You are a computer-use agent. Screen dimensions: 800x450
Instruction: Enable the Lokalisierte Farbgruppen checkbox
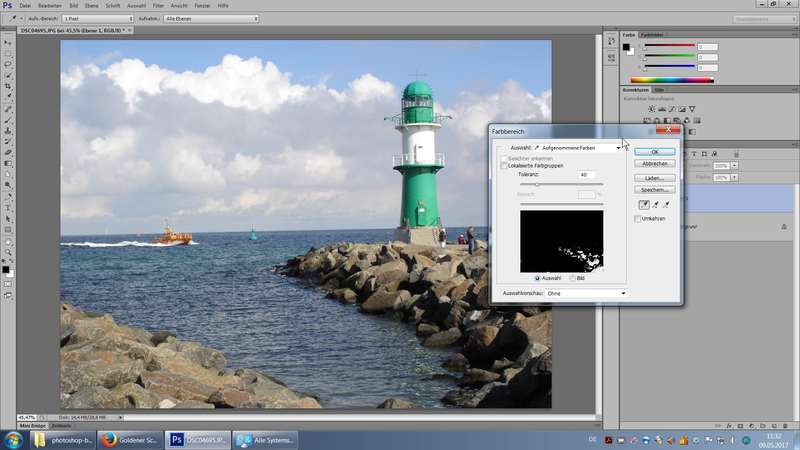pyautogui.click(x=503, y=165)
